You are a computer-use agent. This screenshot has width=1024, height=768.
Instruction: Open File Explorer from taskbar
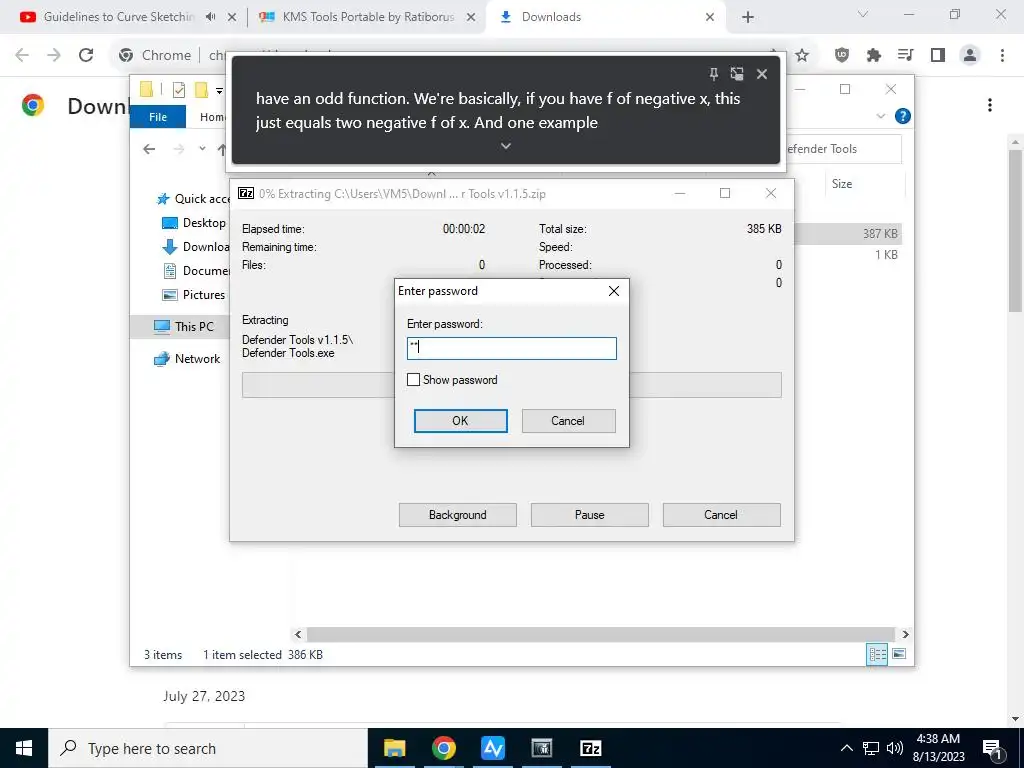(x=394, y=748)
